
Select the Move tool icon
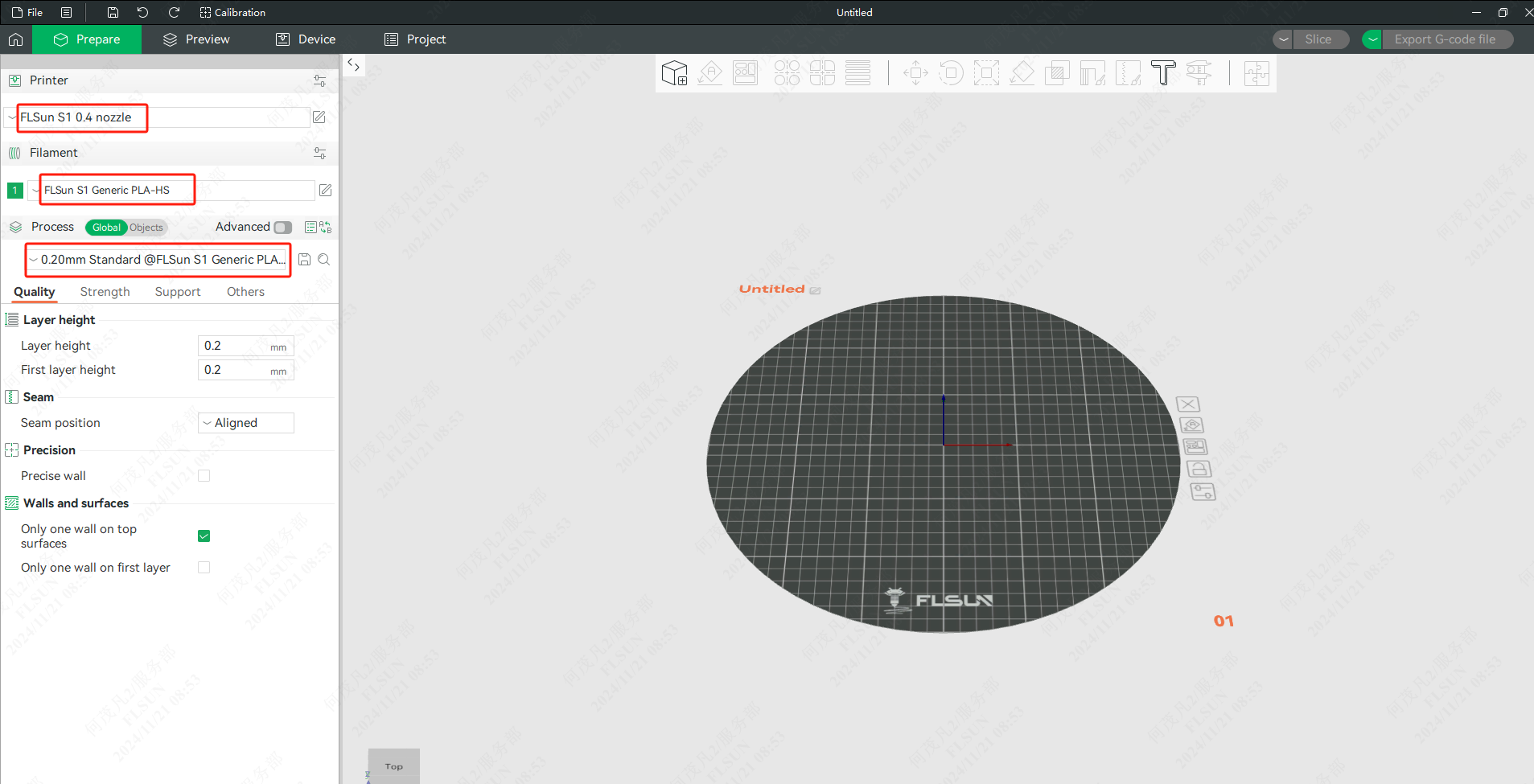(915, 73)
